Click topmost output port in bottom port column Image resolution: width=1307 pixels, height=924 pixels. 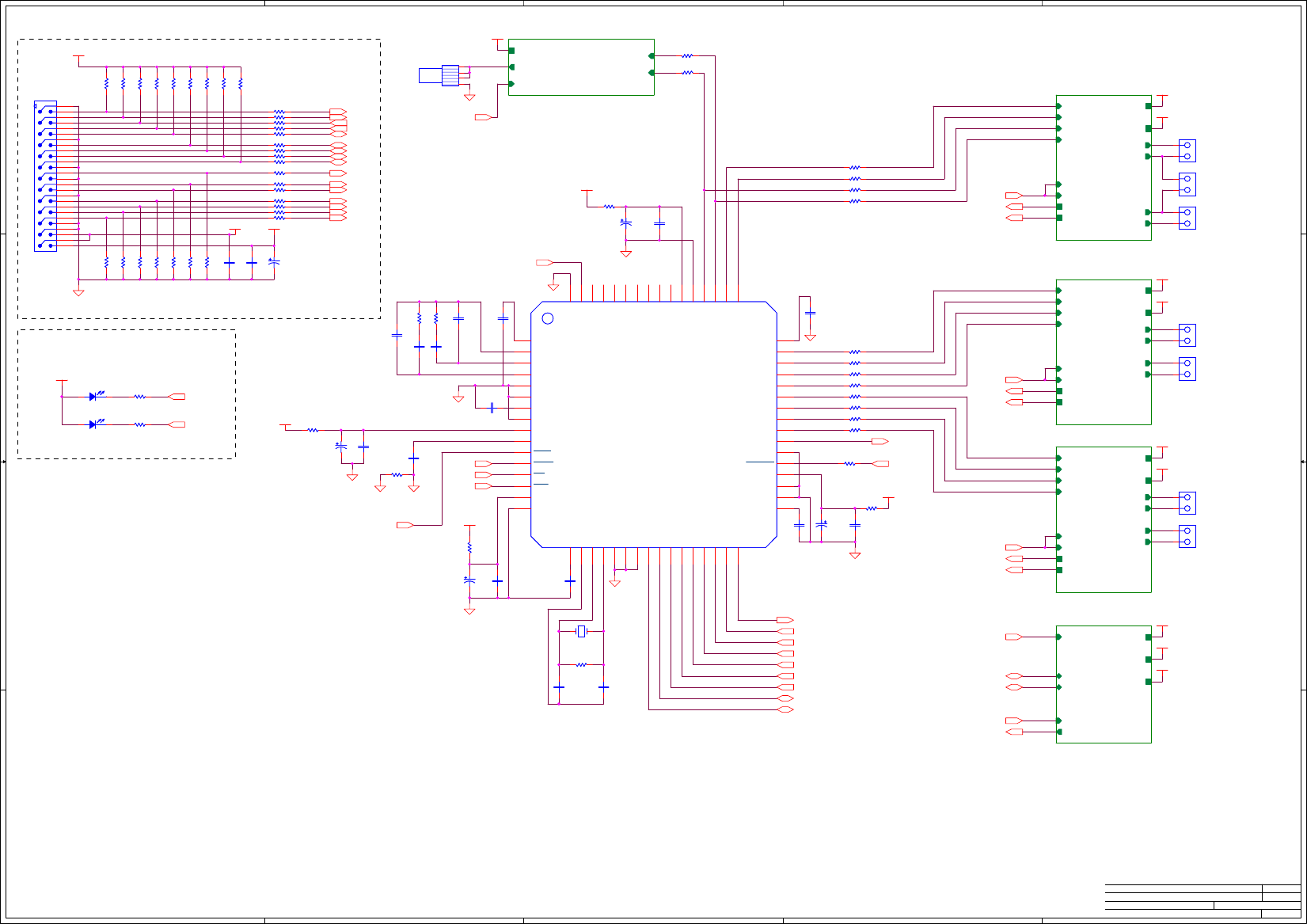[785, 620]
